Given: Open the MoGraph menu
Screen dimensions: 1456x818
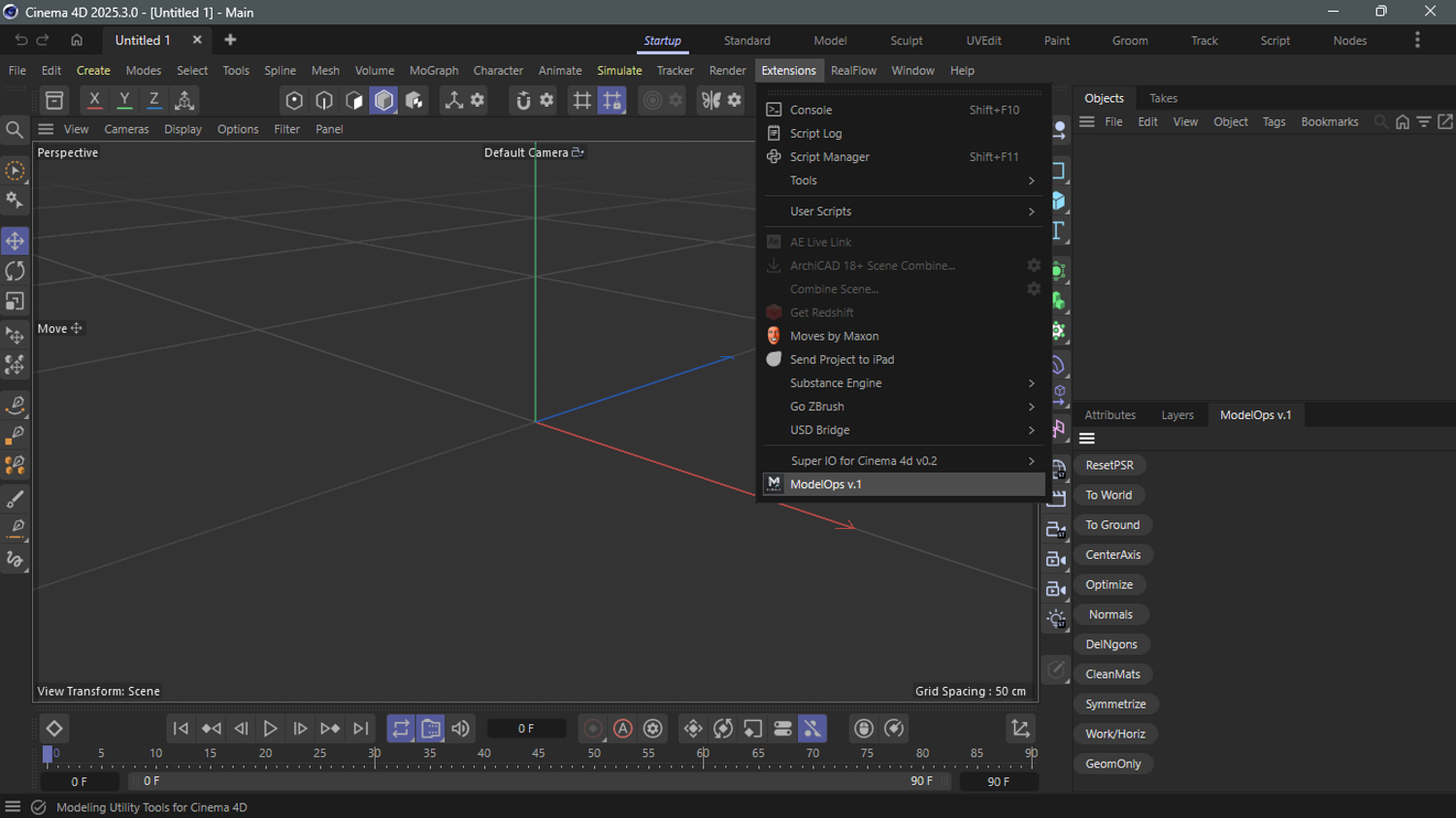Looking at the screenshot, I should (434, 71).
